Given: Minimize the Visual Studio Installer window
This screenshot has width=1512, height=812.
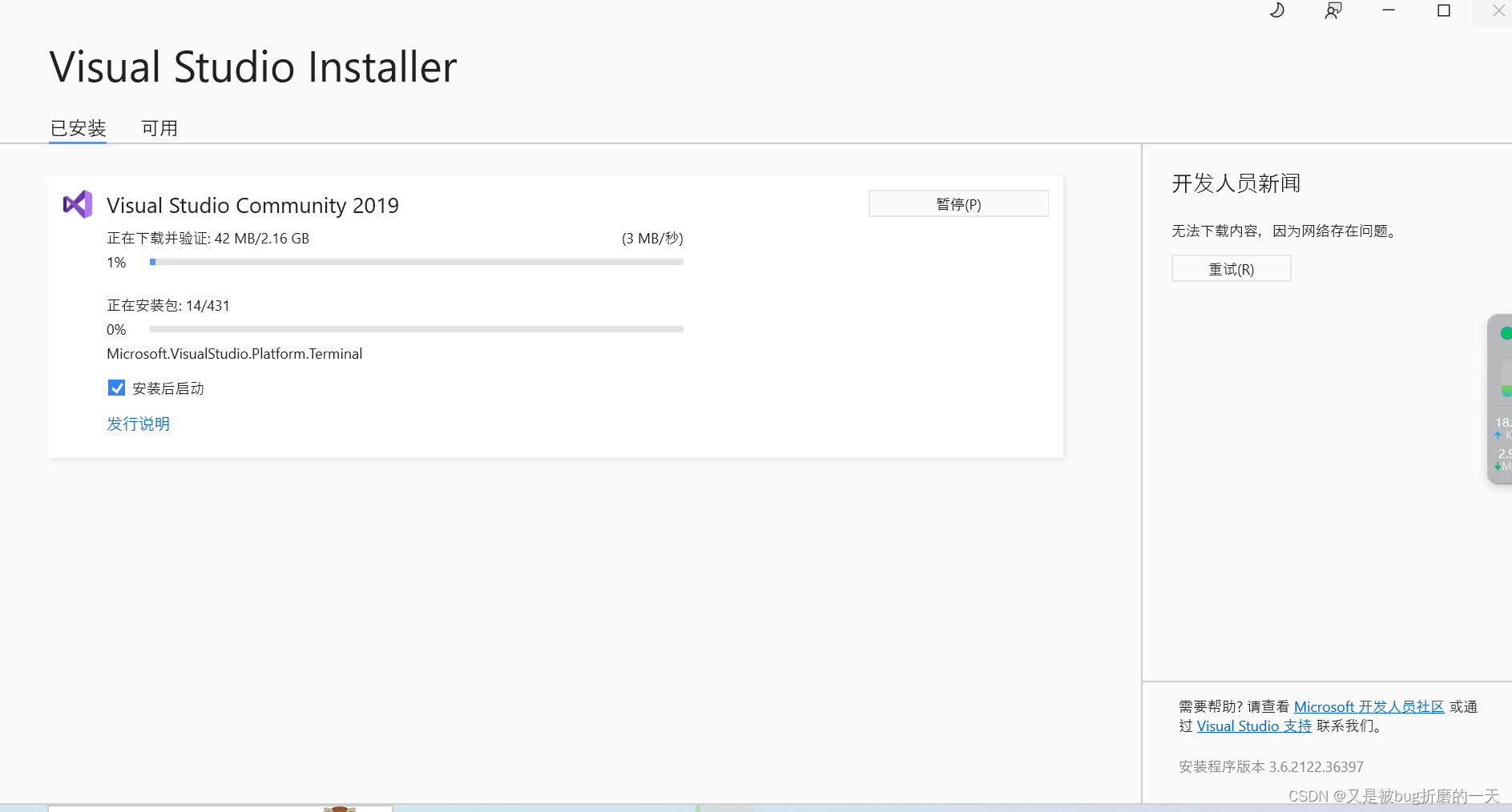Looking at the screenshot, I should point(1387,10).
